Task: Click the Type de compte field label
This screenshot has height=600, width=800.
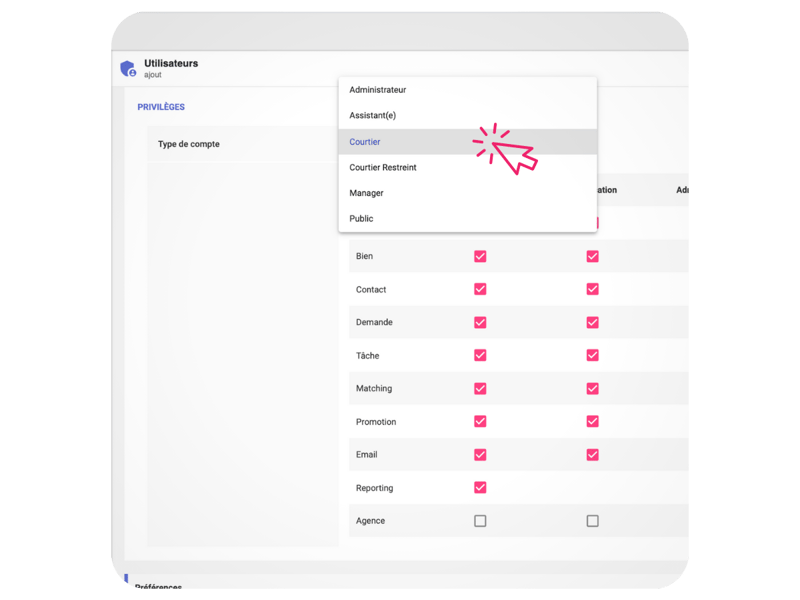Action: click(189, 144)
